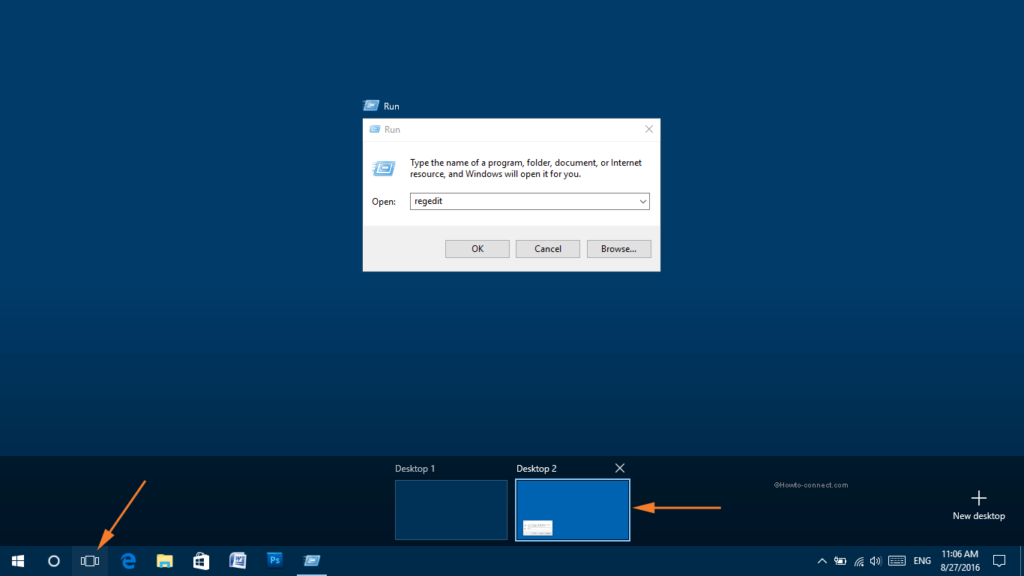
Task: Click the Run label above the preview
Action: [391, 106]
